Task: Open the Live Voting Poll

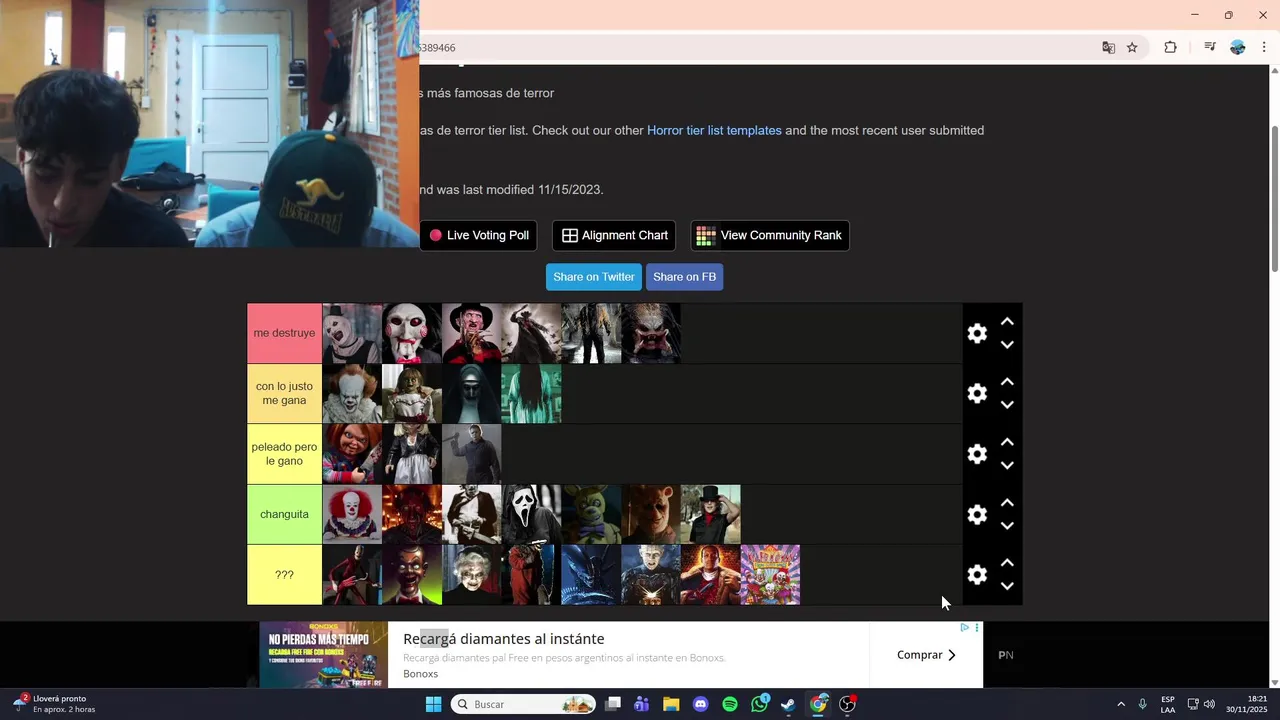Action: [x=478, y=235]
